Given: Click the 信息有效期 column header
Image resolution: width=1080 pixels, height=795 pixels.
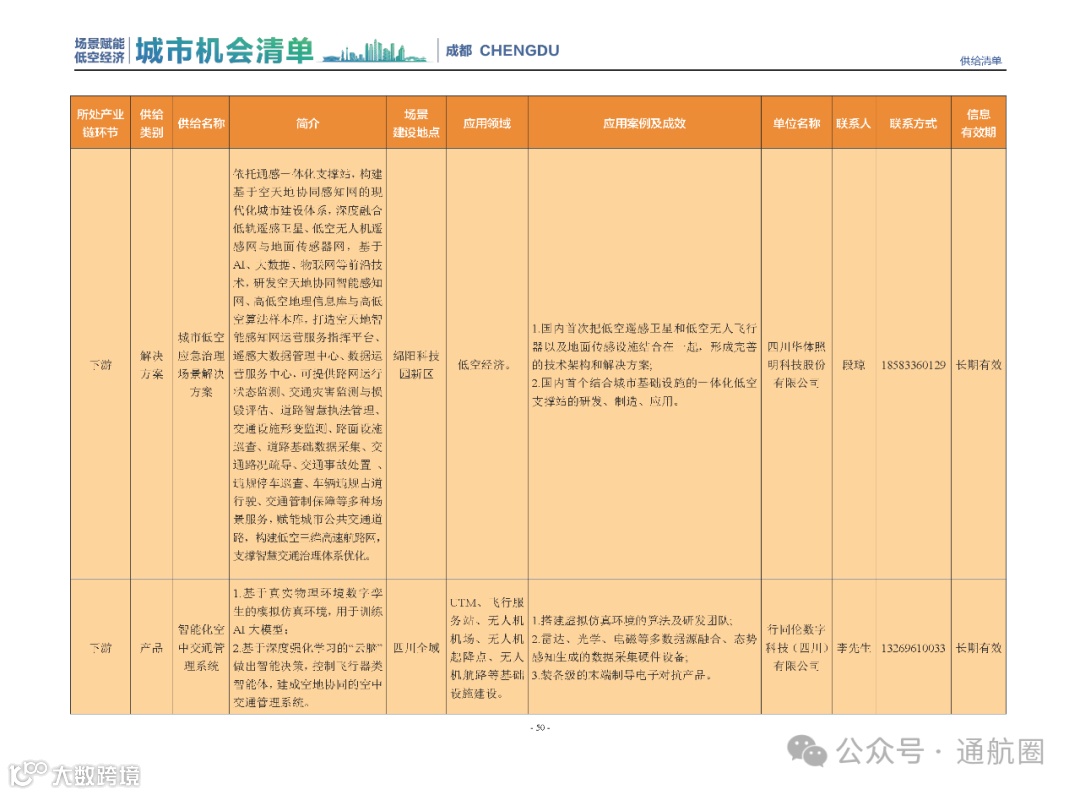Looking at the screenshot, I should click(978, 123).
